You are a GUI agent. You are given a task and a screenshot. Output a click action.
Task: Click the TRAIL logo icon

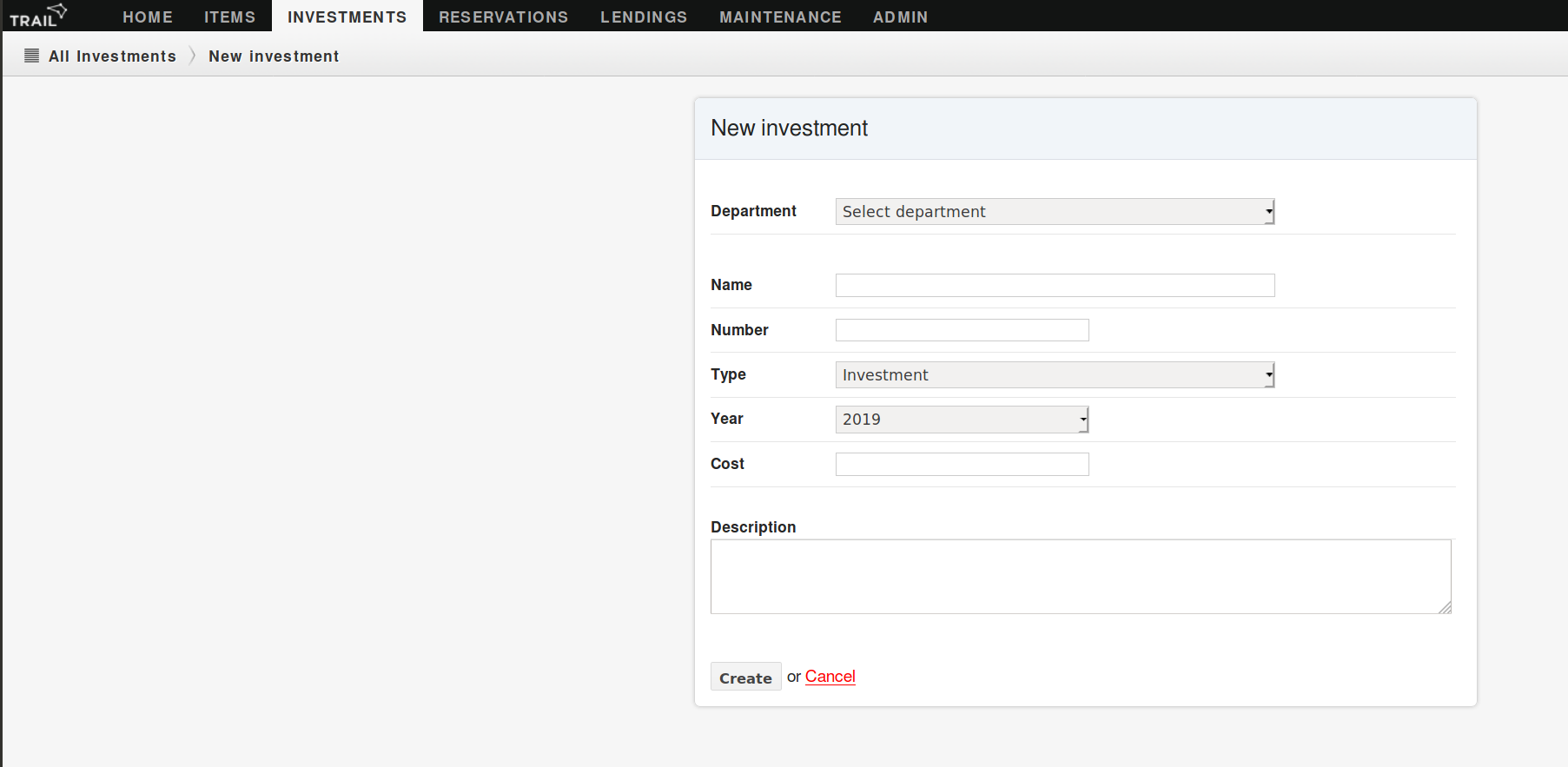(x=38, y=16)
